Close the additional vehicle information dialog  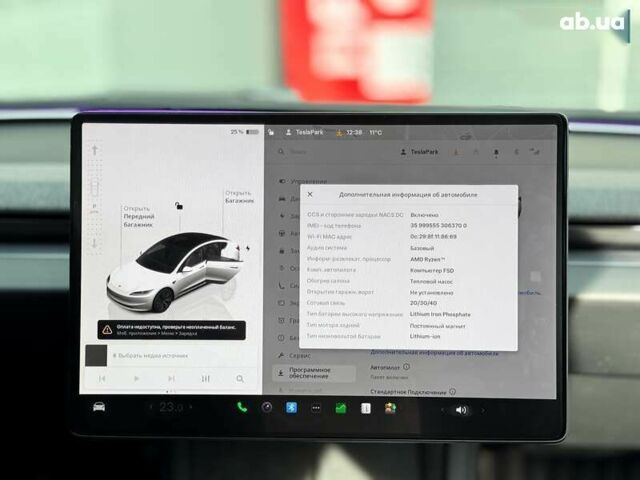coord(310,194)
